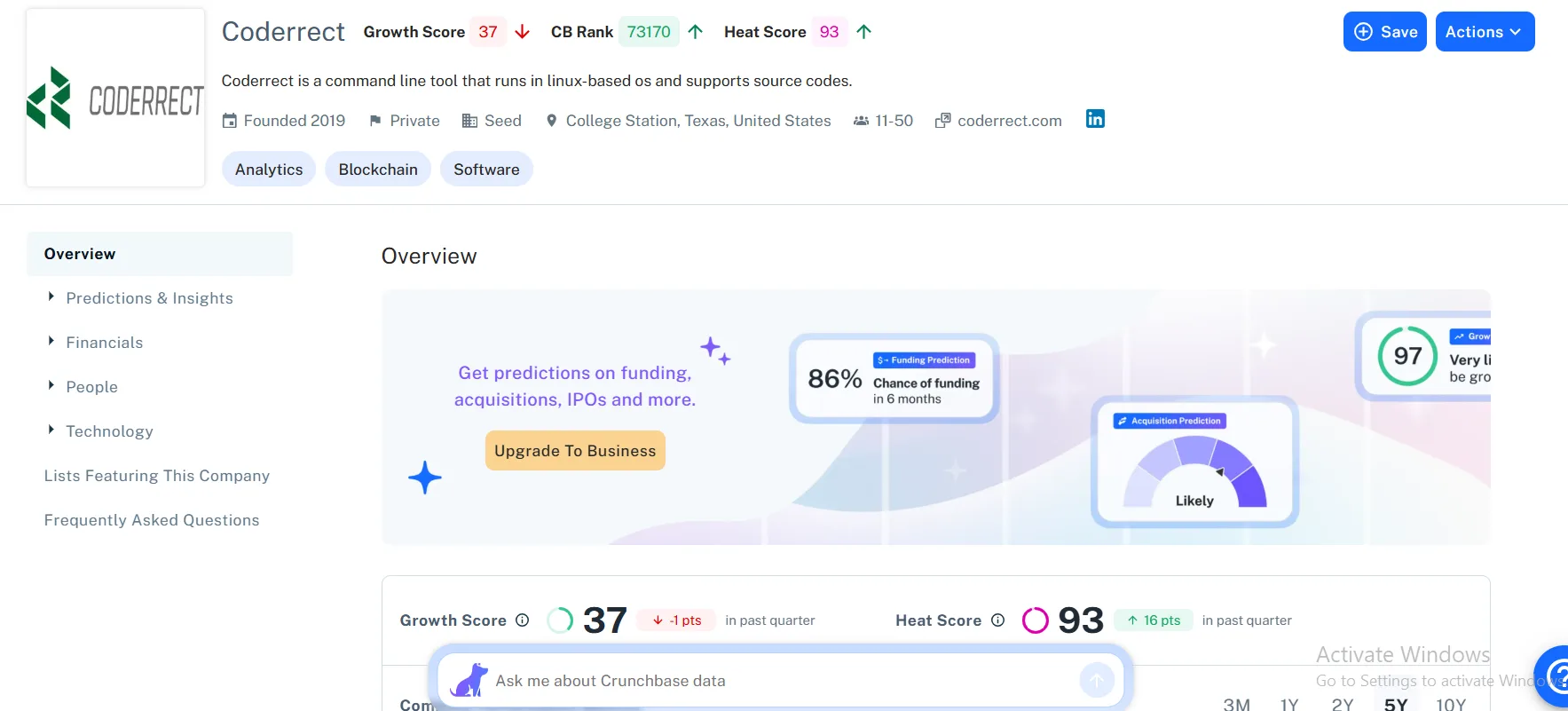Click the CB Rank up arrow icon
This screenshot has height=711, width=1568.
(696, 32)
